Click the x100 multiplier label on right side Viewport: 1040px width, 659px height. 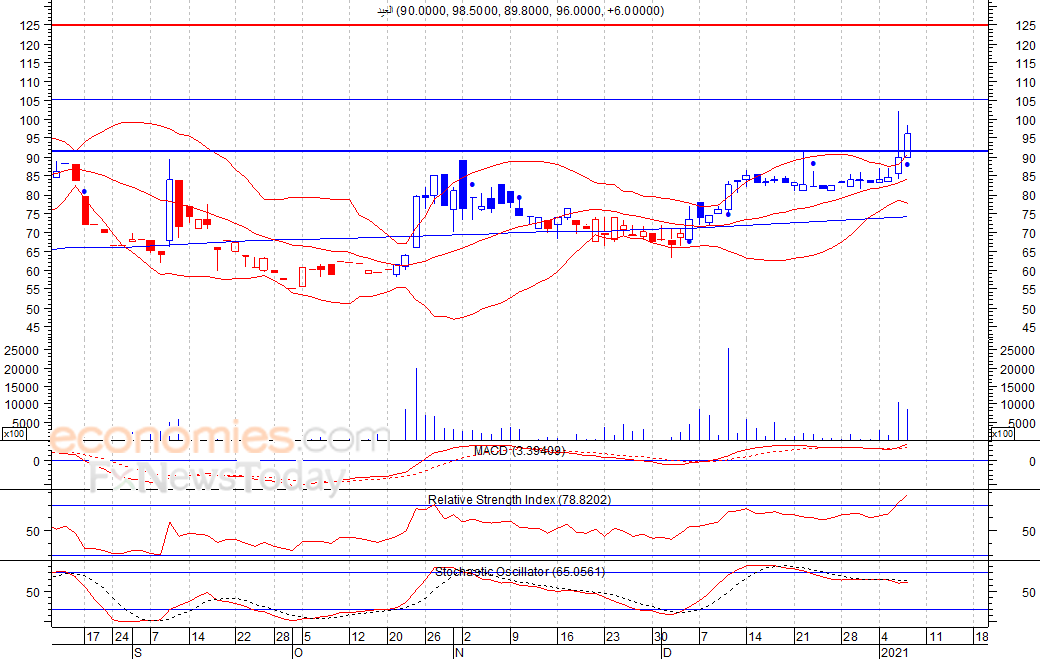click(1001, 434)
